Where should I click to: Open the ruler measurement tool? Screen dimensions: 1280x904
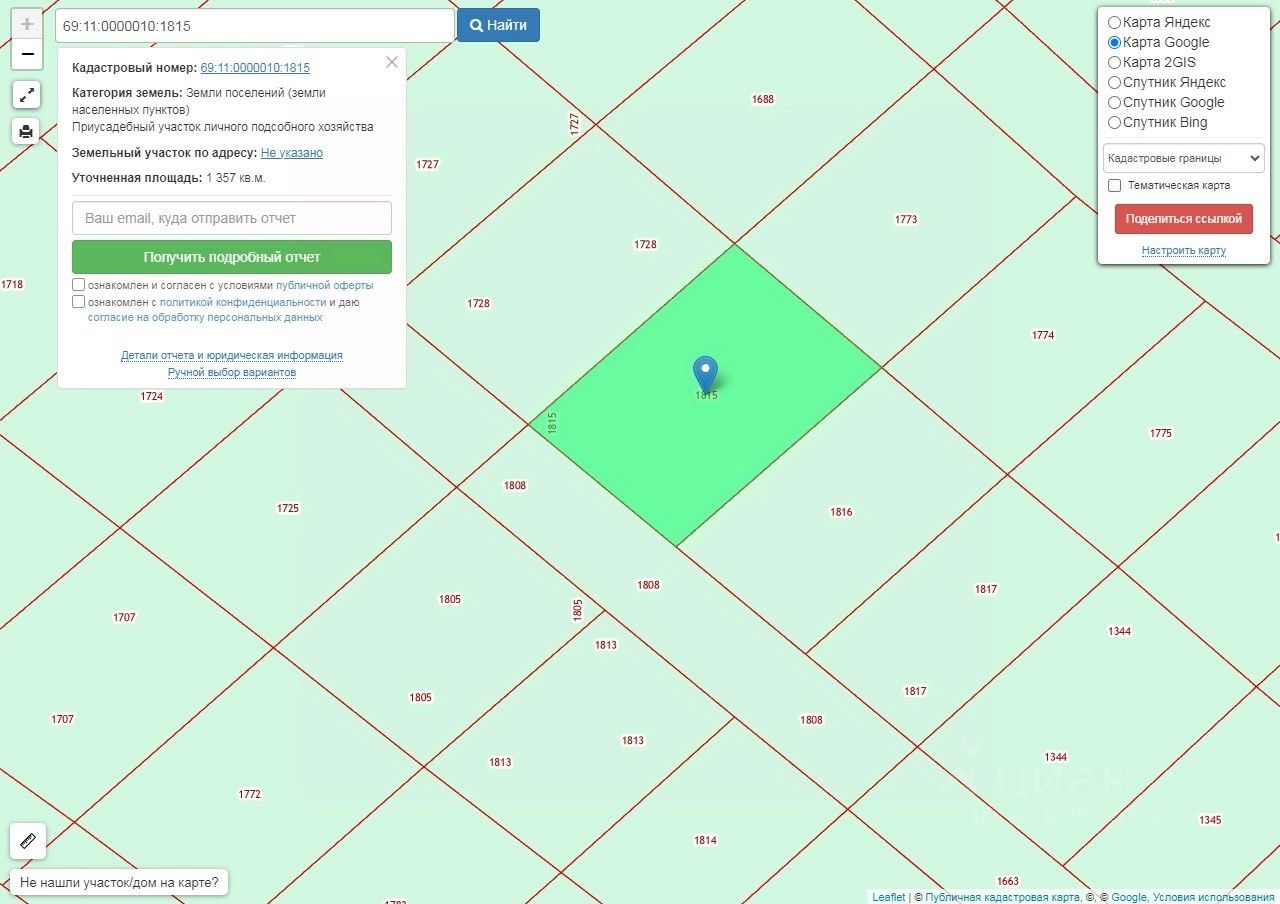28,841
